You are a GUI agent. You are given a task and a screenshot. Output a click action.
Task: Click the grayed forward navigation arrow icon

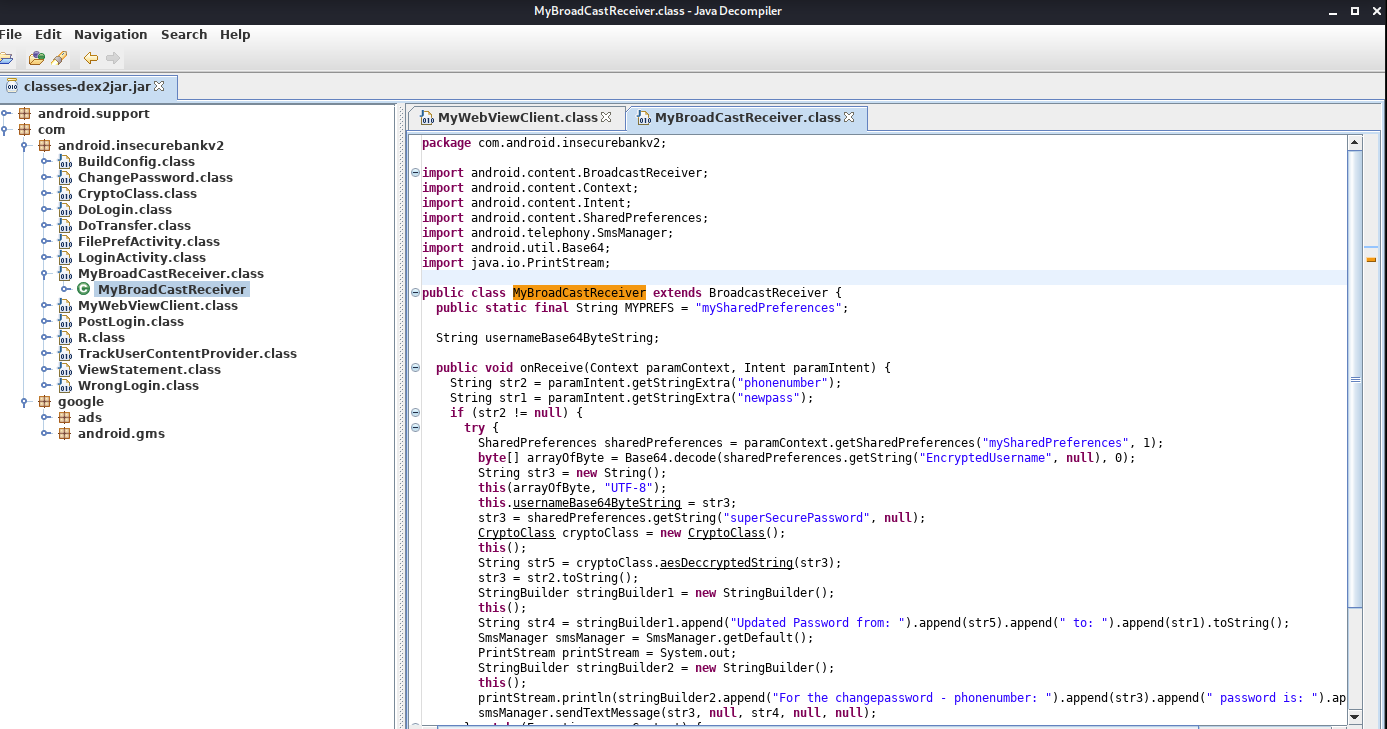[111, 58]
